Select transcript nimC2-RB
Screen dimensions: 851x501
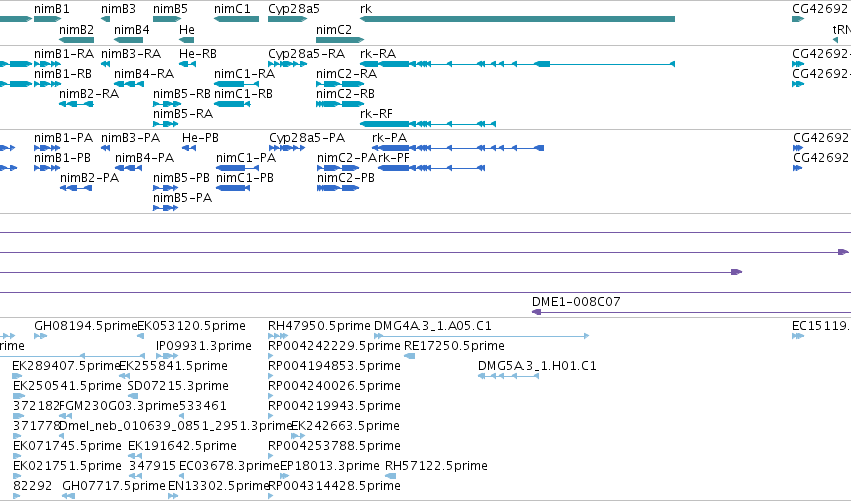340,104
